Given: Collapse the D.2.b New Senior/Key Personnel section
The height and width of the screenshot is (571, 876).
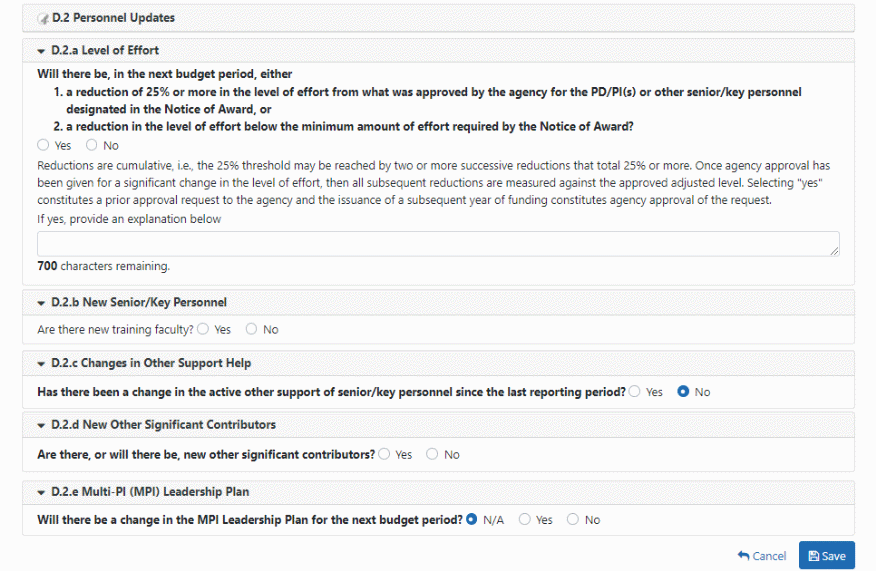Looking at the screenshot, I should click(41, 302).
